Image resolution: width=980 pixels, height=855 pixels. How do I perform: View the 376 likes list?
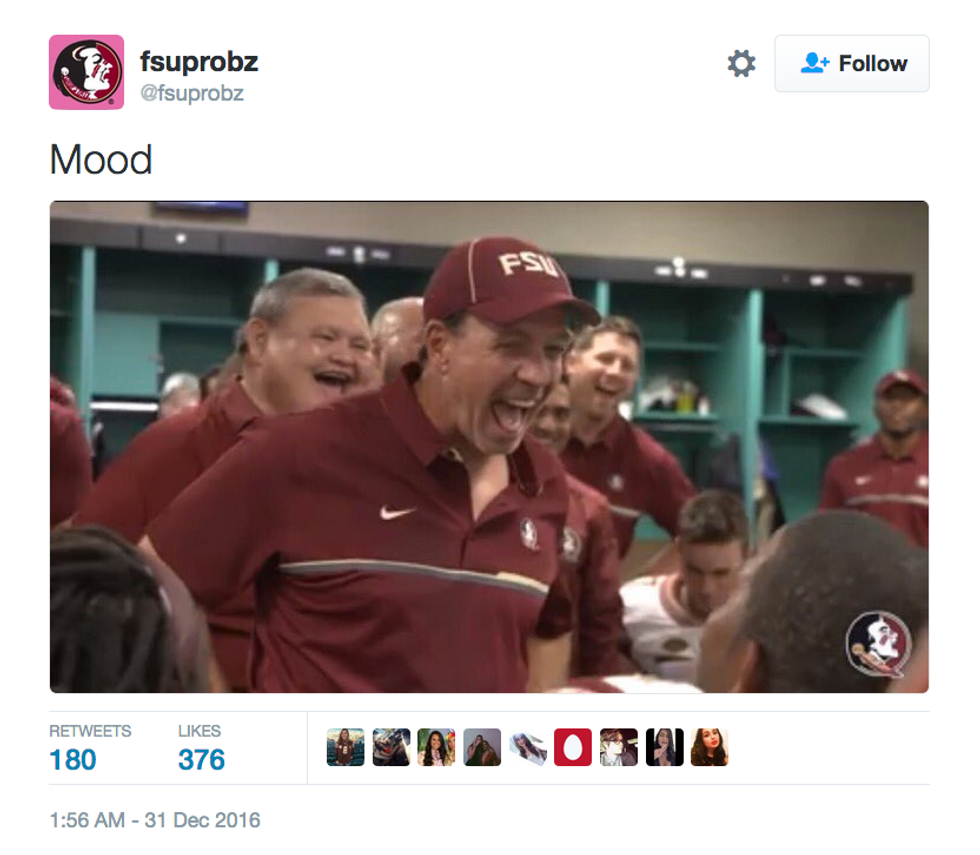point(201,760)
